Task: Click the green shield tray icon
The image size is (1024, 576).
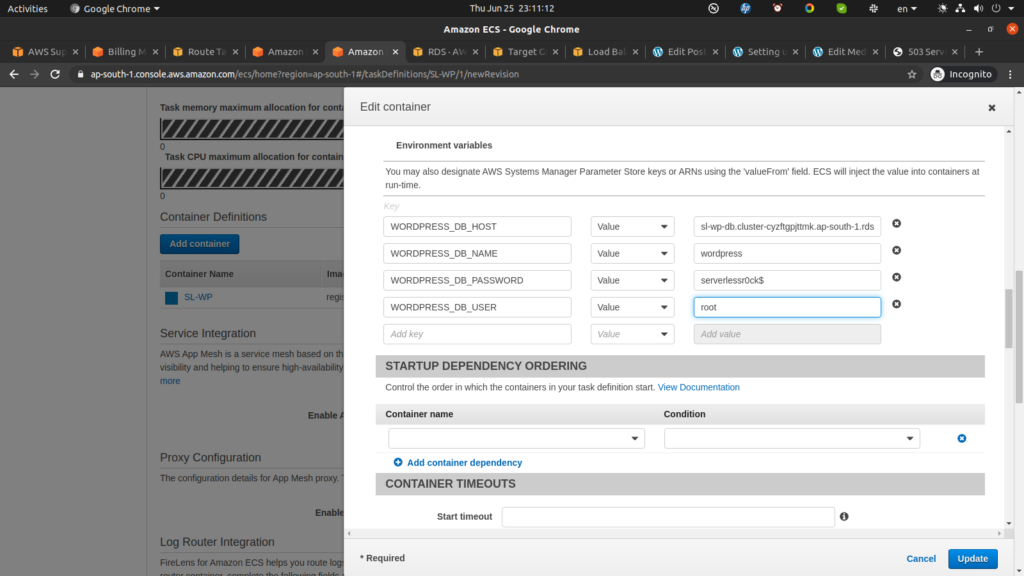Action: click(x=841, y=8)
